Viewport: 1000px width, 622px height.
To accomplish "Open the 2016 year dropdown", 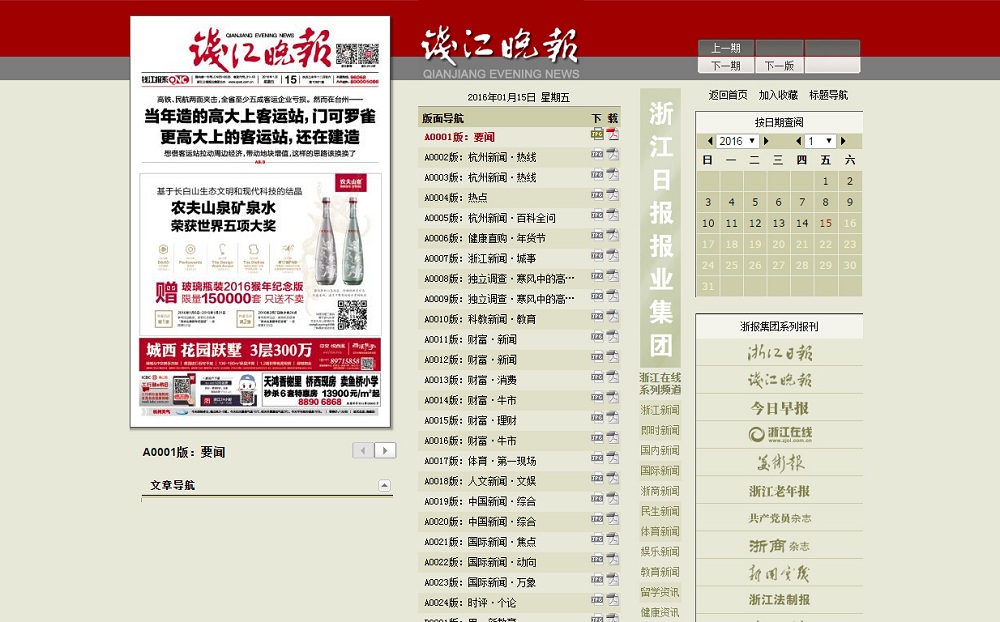I will (737, 141).
